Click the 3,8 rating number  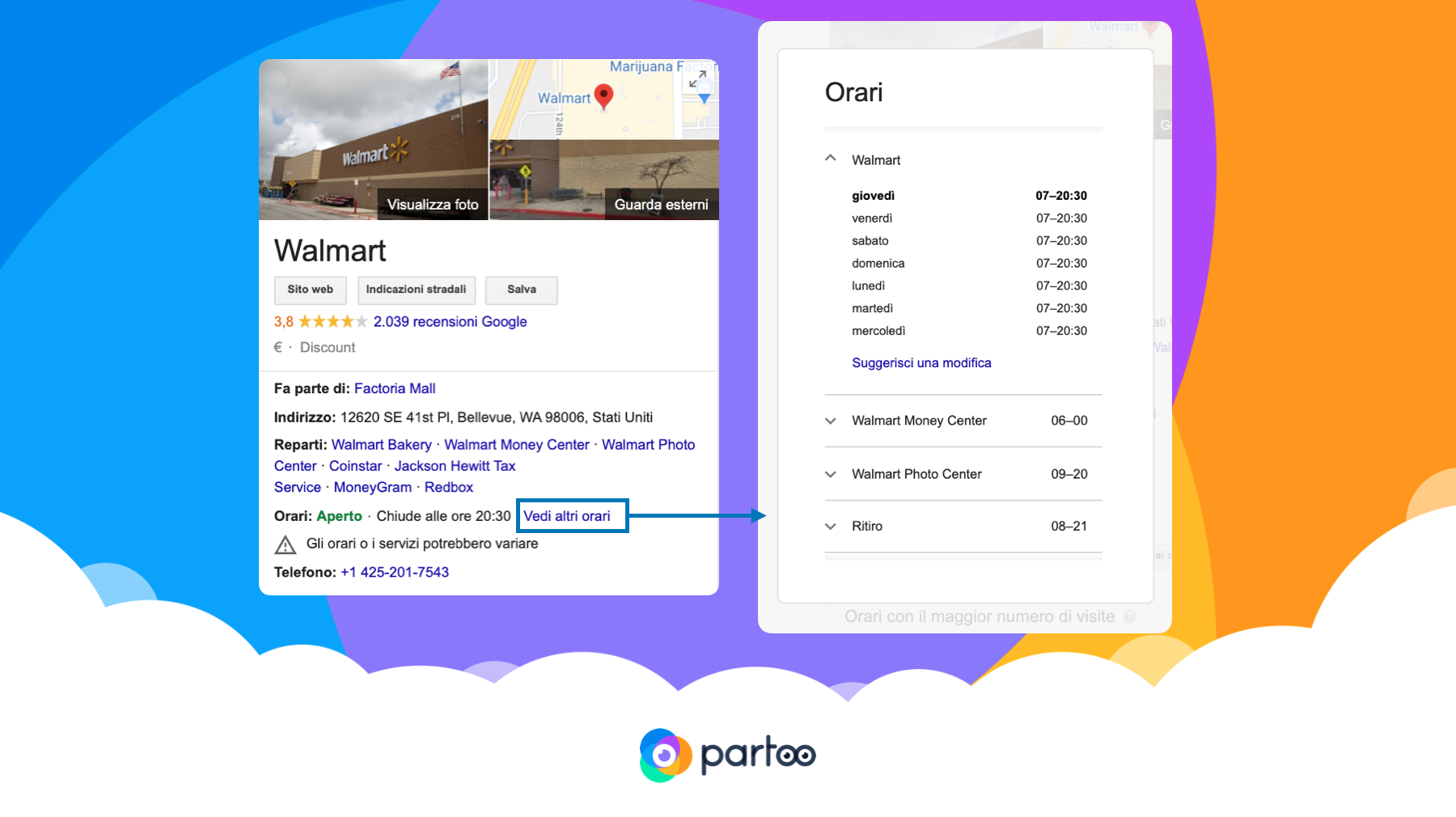pos(283,322)
